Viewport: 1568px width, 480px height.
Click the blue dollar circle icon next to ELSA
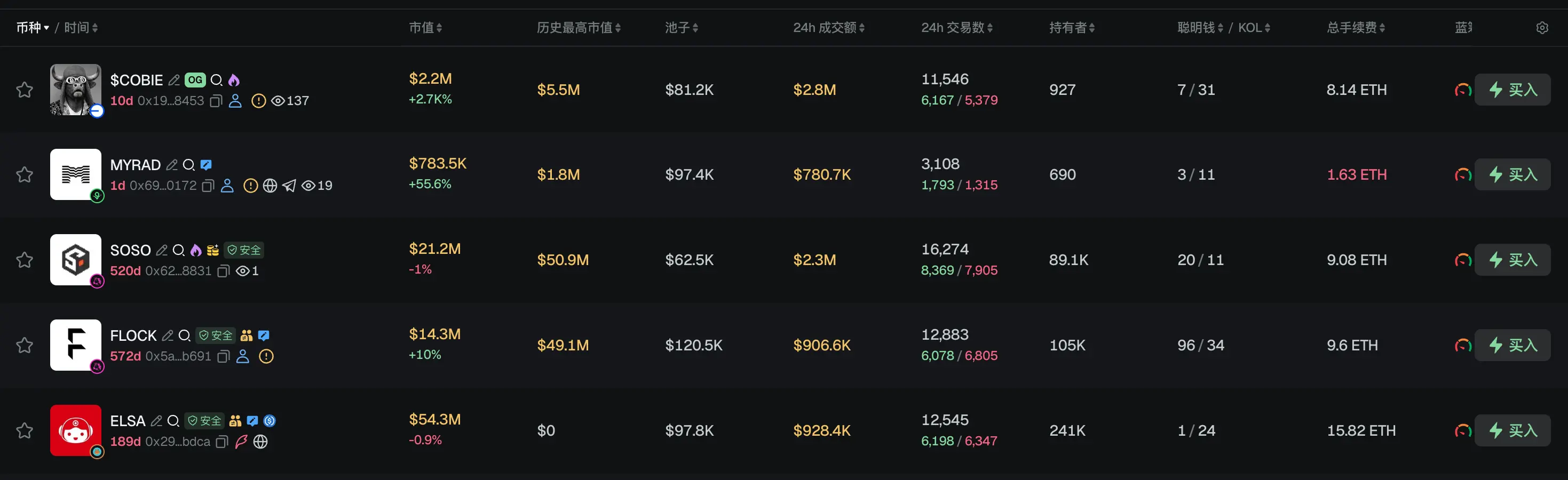[x=270, y=420]
